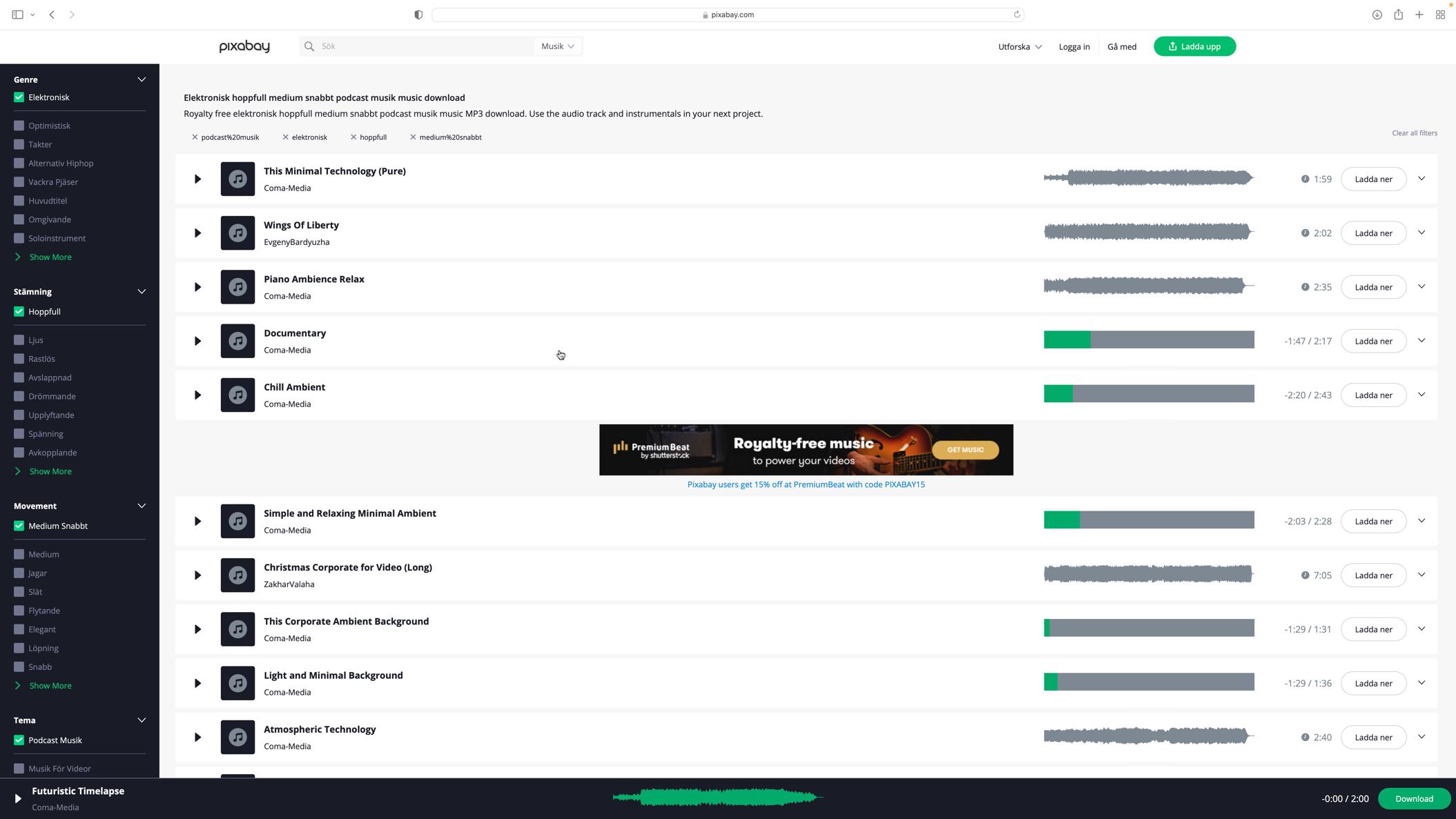The image size is (1456, 819).
Task: Click the Documentary track music note thumbnail
Action: [x=237, y=341]
